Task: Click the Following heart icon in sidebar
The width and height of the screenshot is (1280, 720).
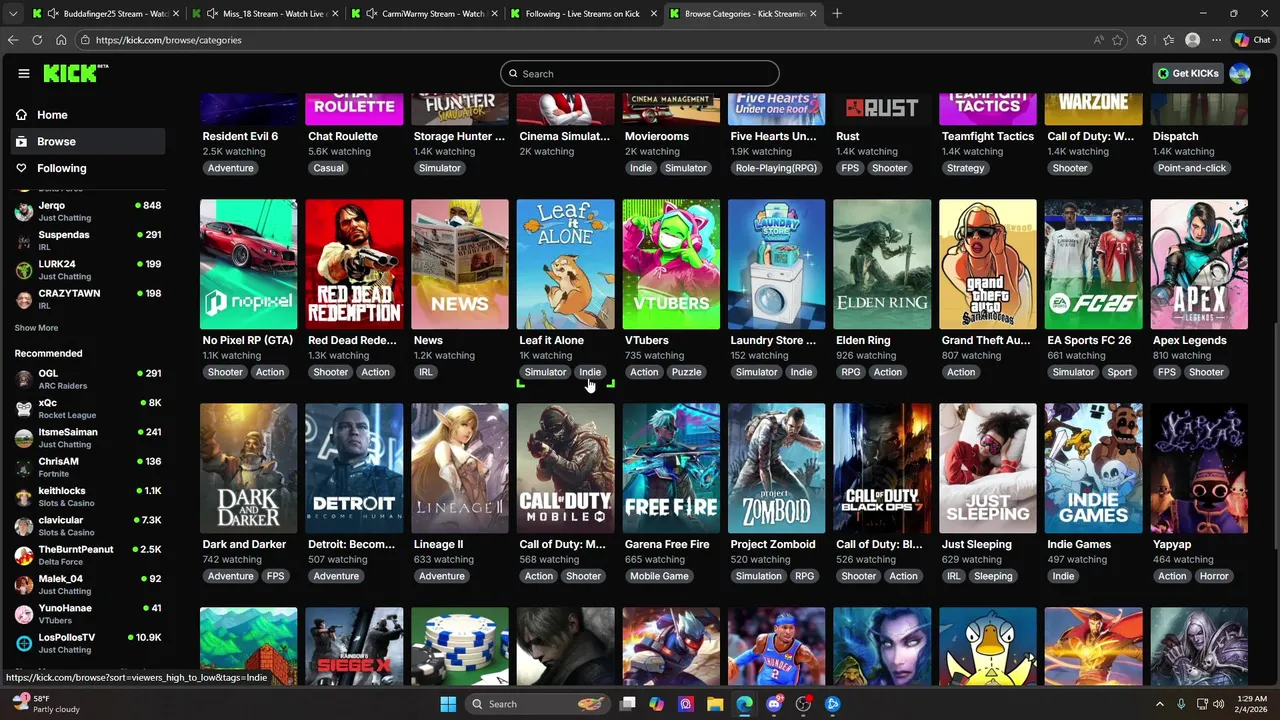Action: (21, 168)
